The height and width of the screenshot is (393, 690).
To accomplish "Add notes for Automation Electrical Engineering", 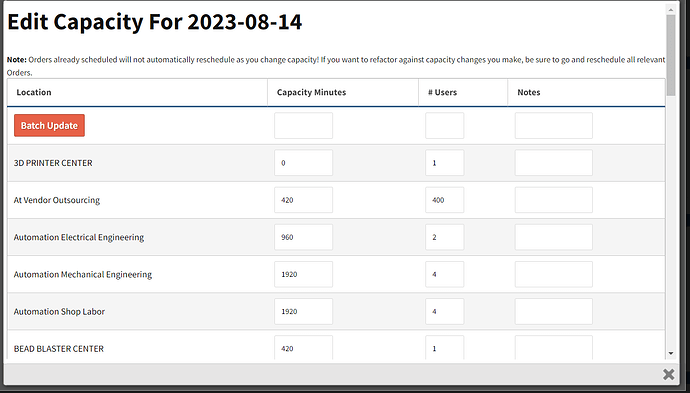I will (x=554, y=237).
